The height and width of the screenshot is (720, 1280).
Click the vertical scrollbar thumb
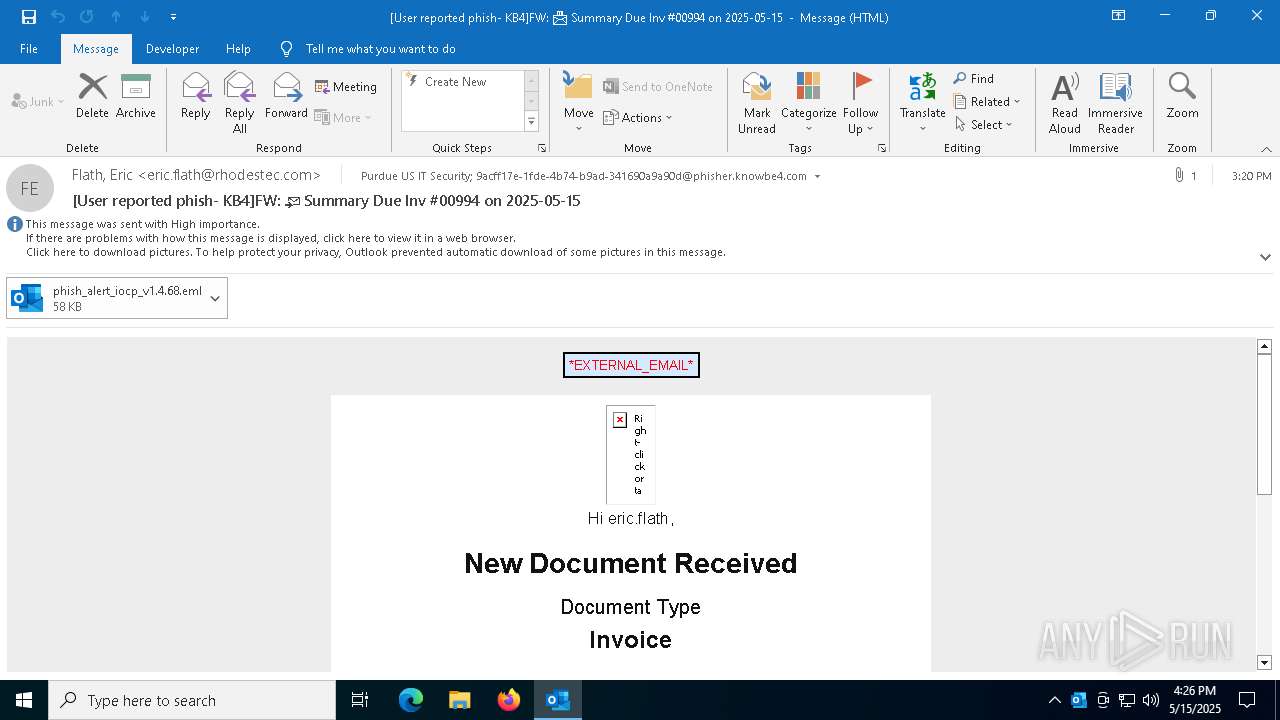[x=1264, y=424]
